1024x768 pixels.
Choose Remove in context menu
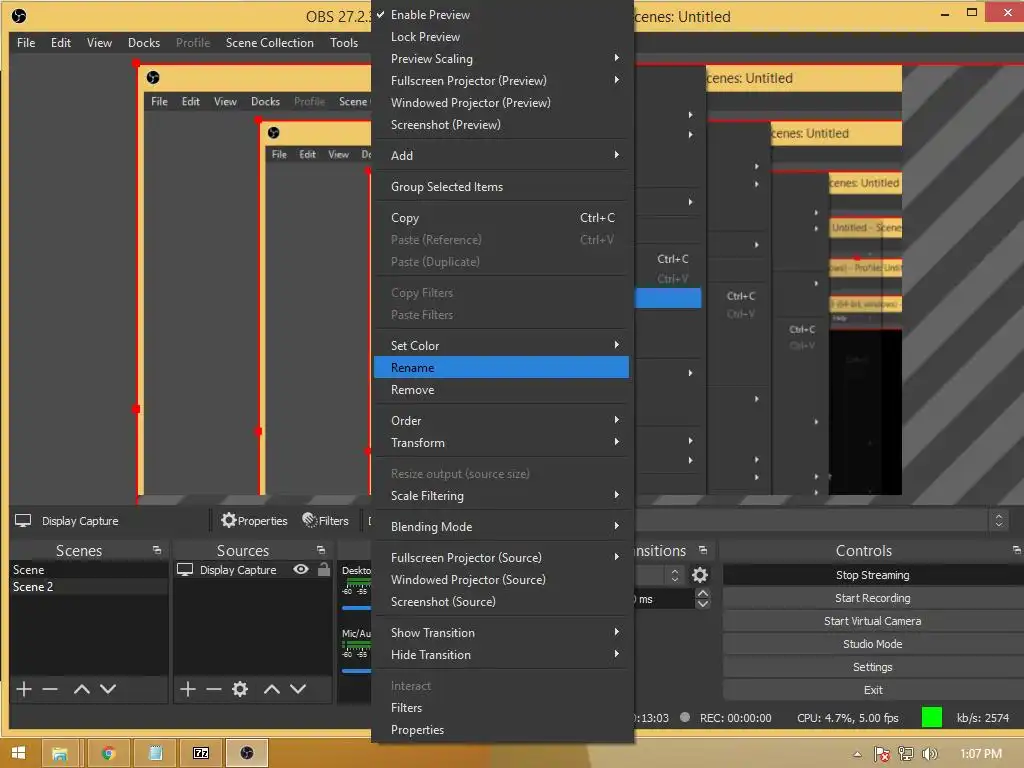(x=501, y=390)
